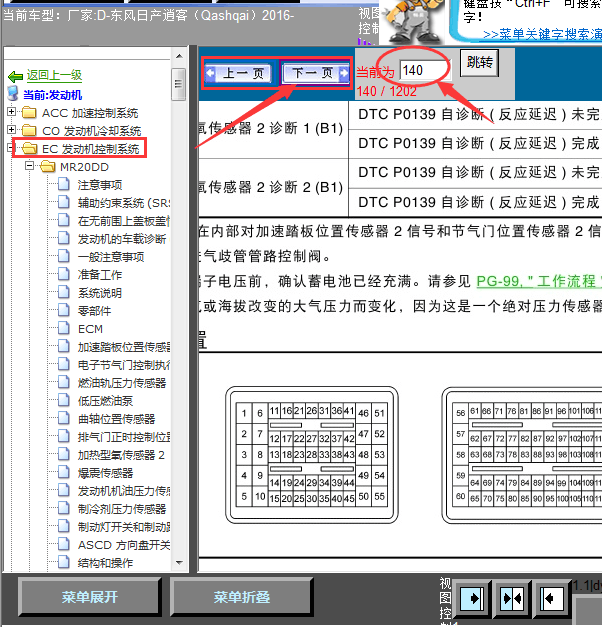This screenshot has height=627, width=602.
Task: Click page icon beside ECM
Action: tap(64, 328)
